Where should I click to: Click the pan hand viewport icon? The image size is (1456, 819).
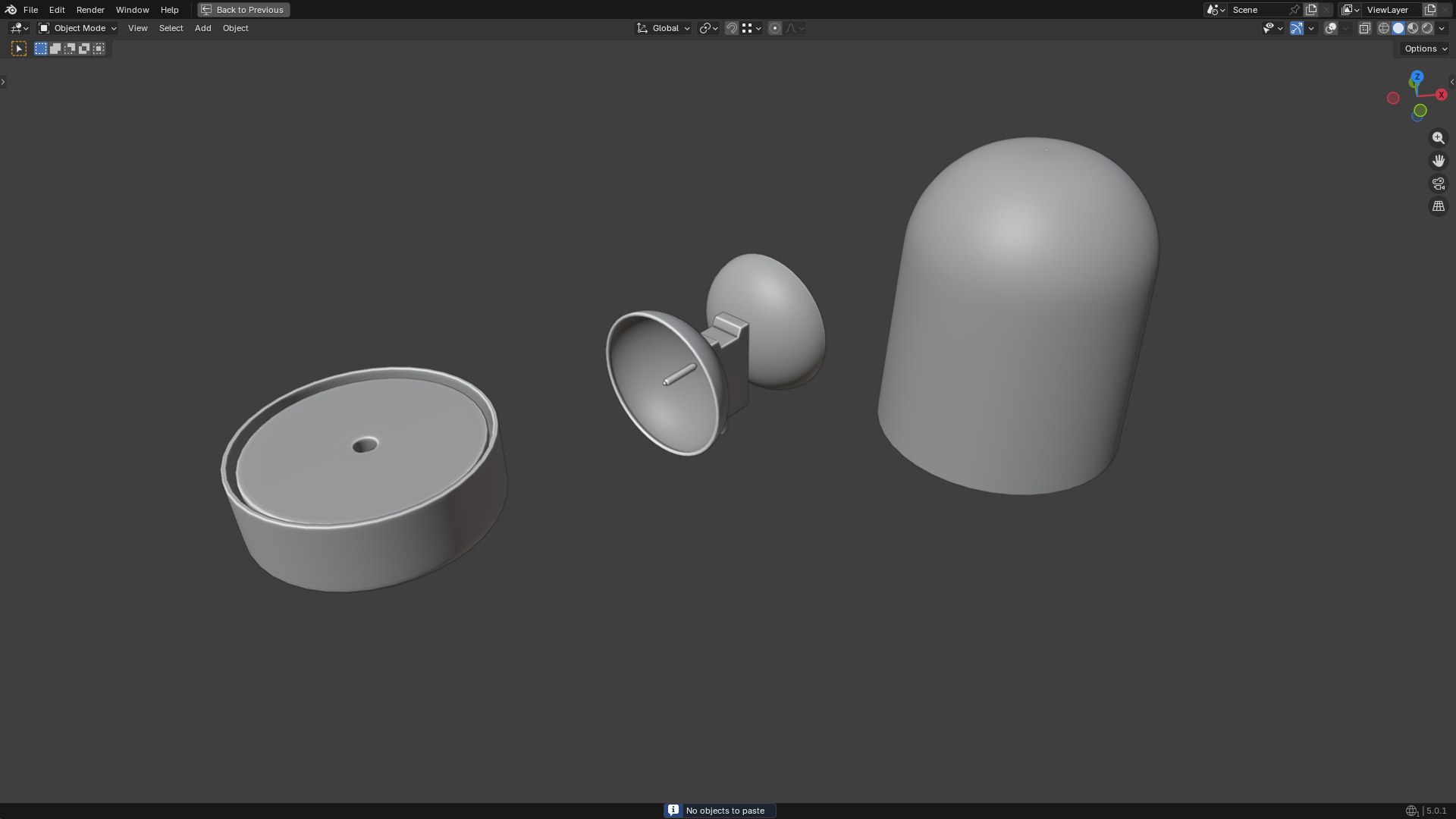click(1438, 161)
